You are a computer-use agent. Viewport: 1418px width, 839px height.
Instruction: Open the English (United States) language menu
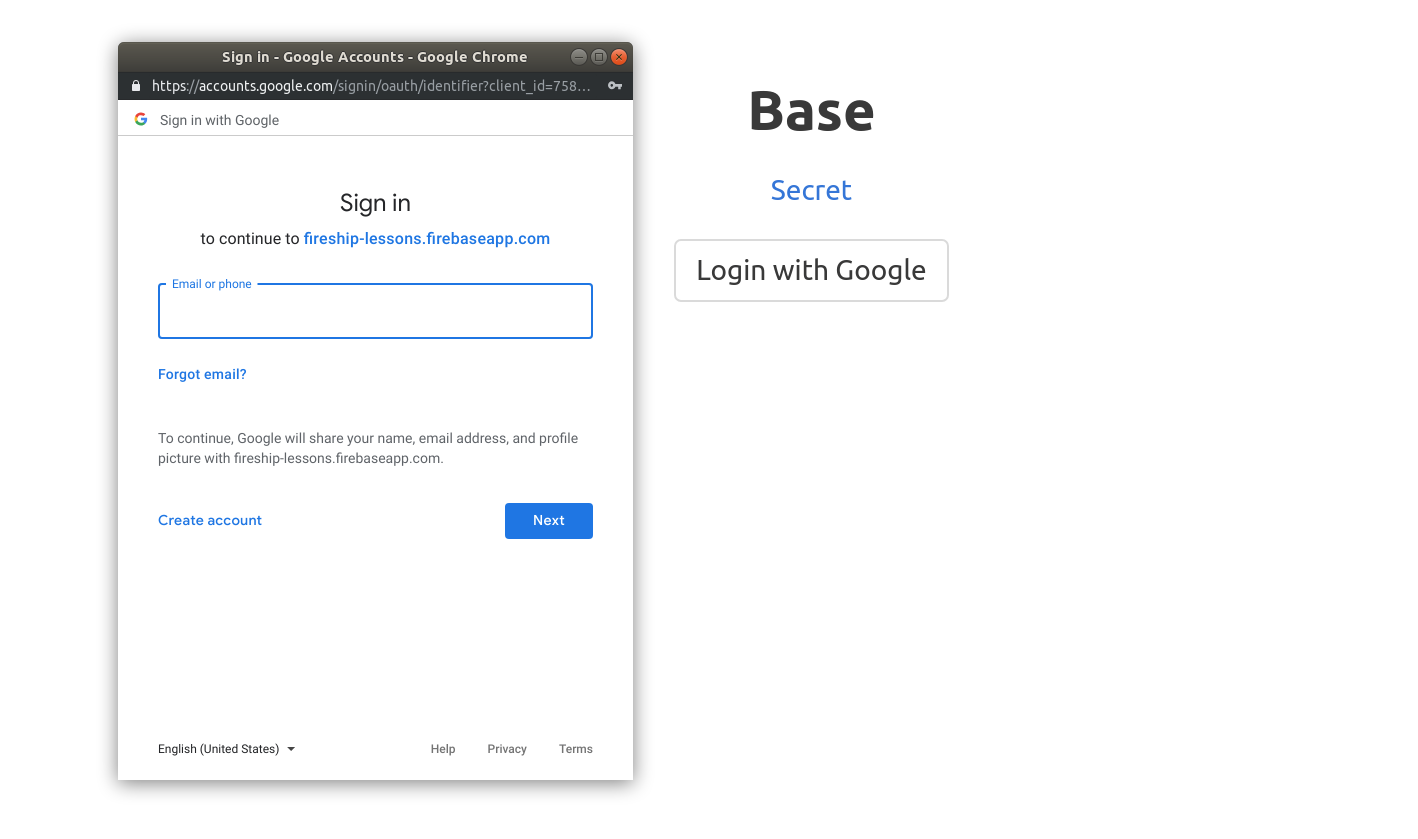[x=219, y=748]
